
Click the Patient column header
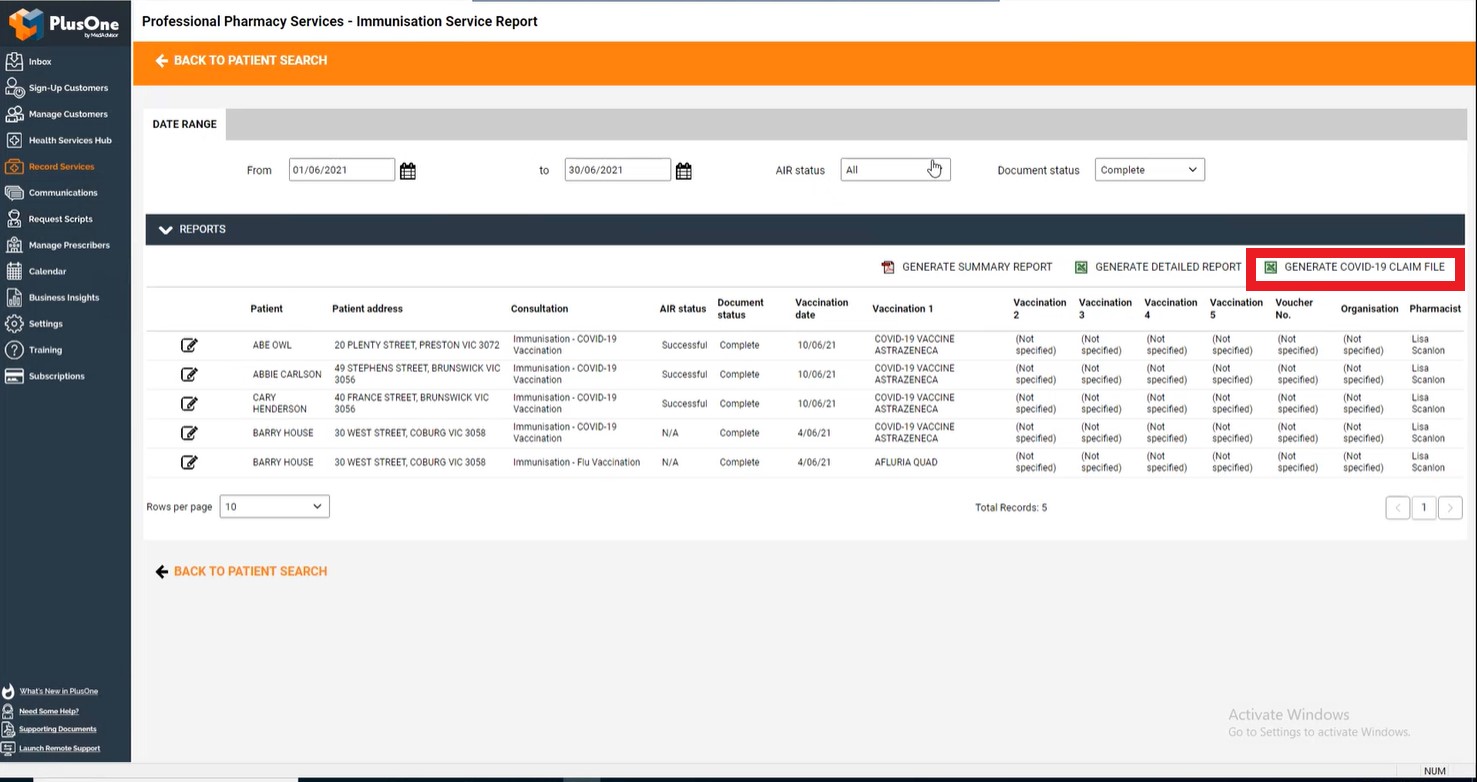pos(266,309)
